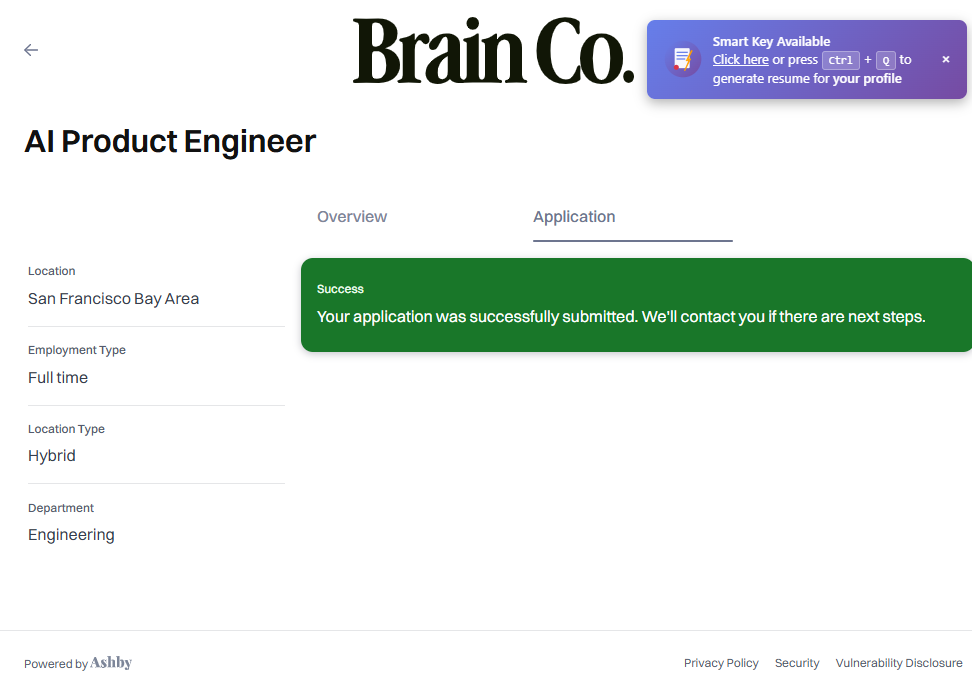Click the Hybrid location type value
Screen dimensions: 972x697
(52, 456)
